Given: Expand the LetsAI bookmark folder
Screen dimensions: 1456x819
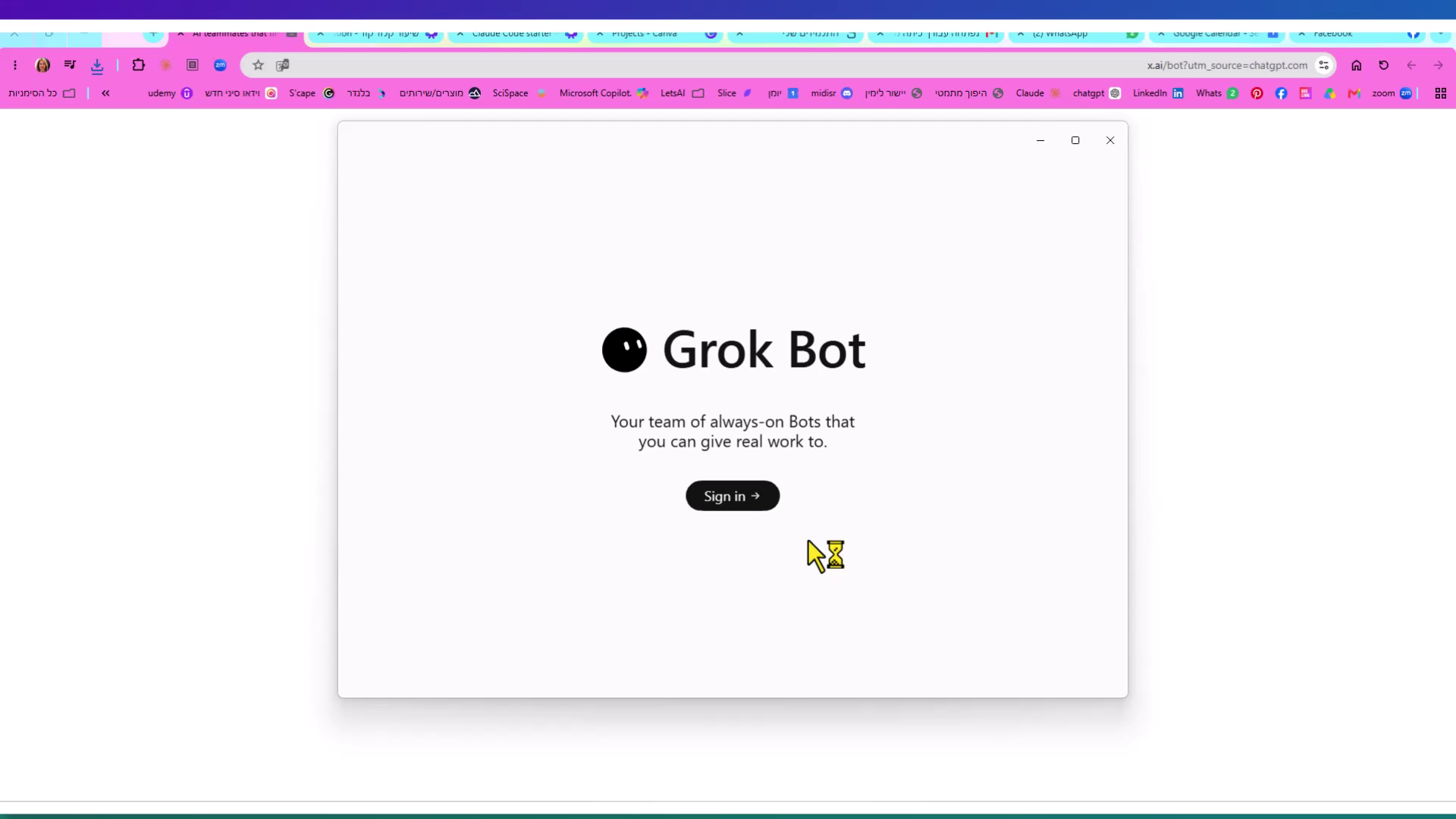Looking at the screenshot, I should pos(682,93).
